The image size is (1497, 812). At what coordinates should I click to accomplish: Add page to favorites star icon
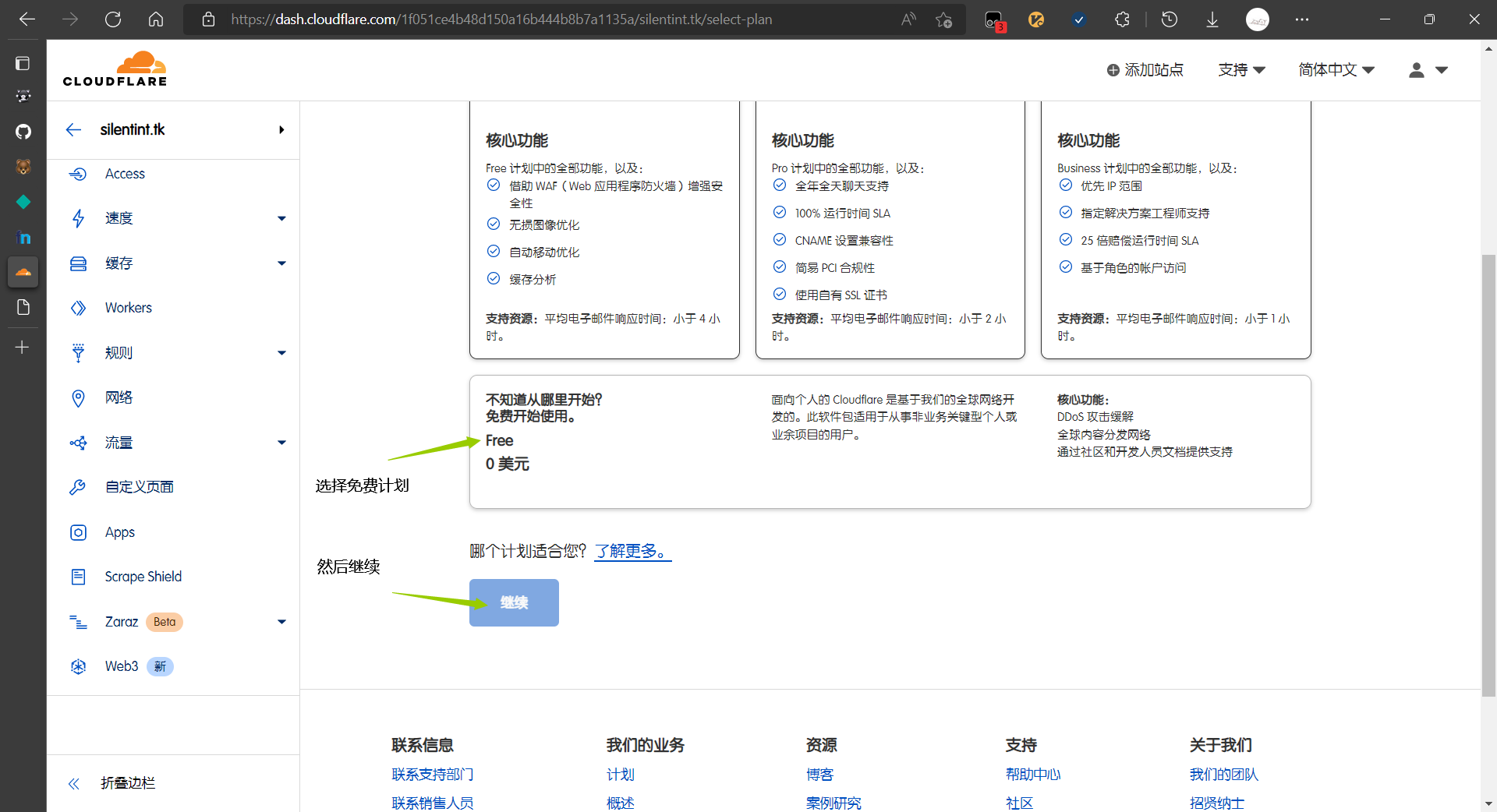point(943,19)
